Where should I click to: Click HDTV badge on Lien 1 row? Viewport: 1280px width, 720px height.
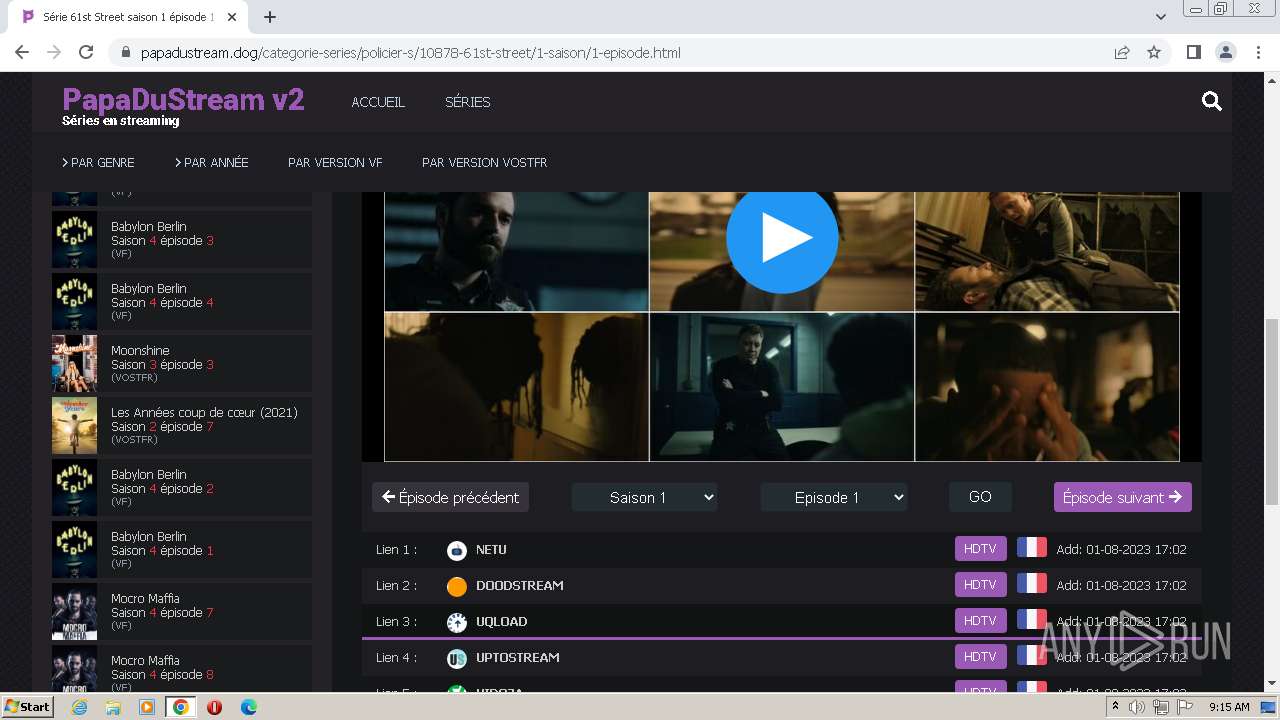click(x=980, y=549)
